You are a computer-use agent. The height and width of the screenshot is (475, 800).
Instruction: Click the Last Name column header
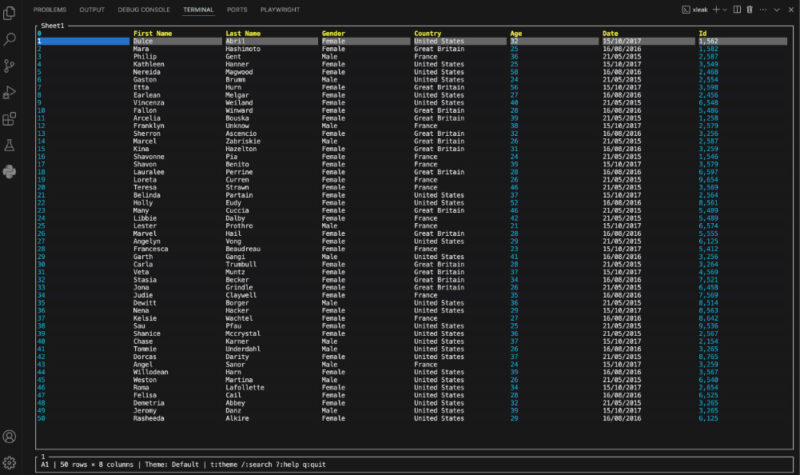243,34
